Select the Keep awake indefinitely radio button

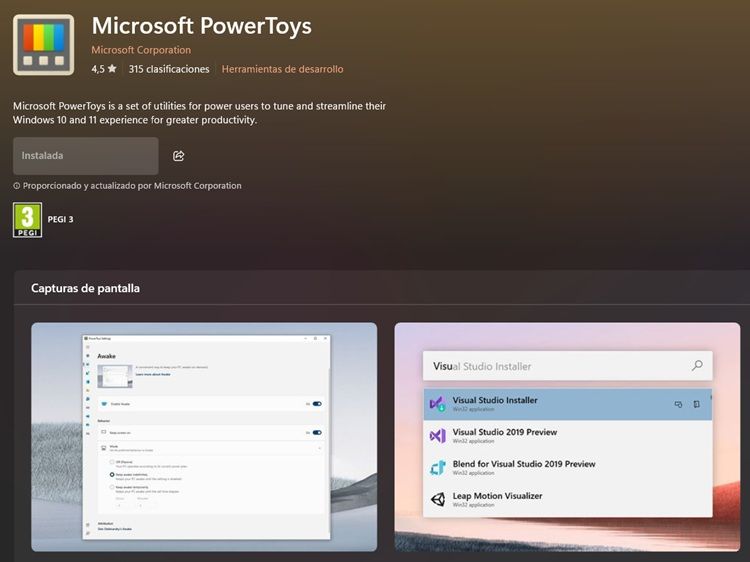point(112,475)
